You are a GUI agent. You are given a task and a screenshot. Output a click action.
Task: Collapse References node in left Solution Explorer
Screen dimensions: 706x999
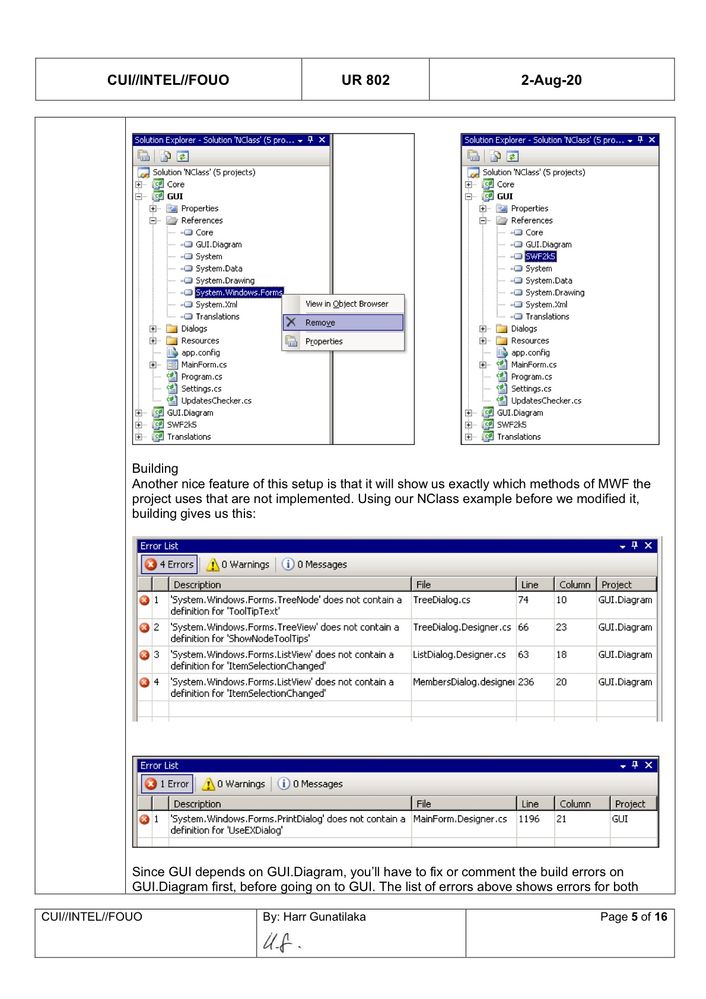[153, 220]
